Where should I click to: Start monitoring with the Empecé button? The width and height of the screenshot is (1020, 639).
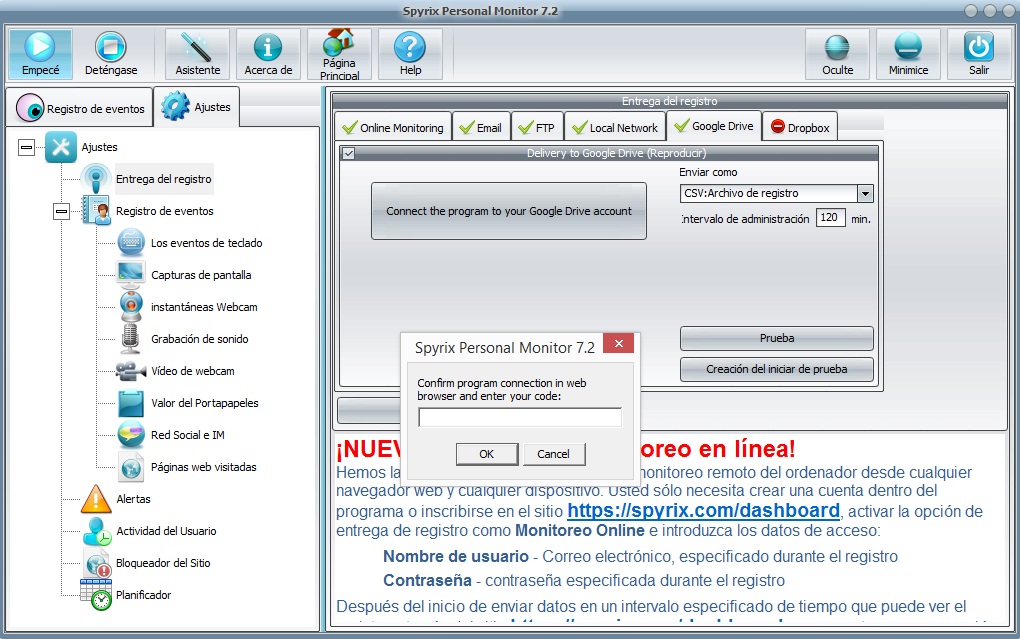[x=40, y=54]
